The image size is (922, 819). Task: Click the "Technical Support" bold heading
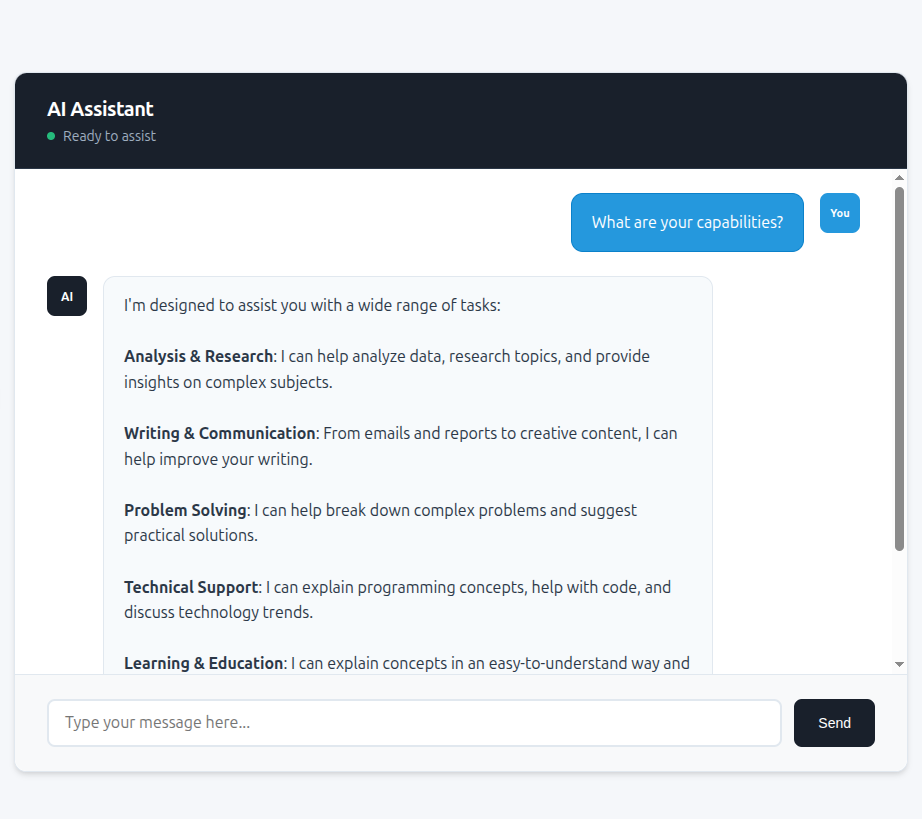191,587
